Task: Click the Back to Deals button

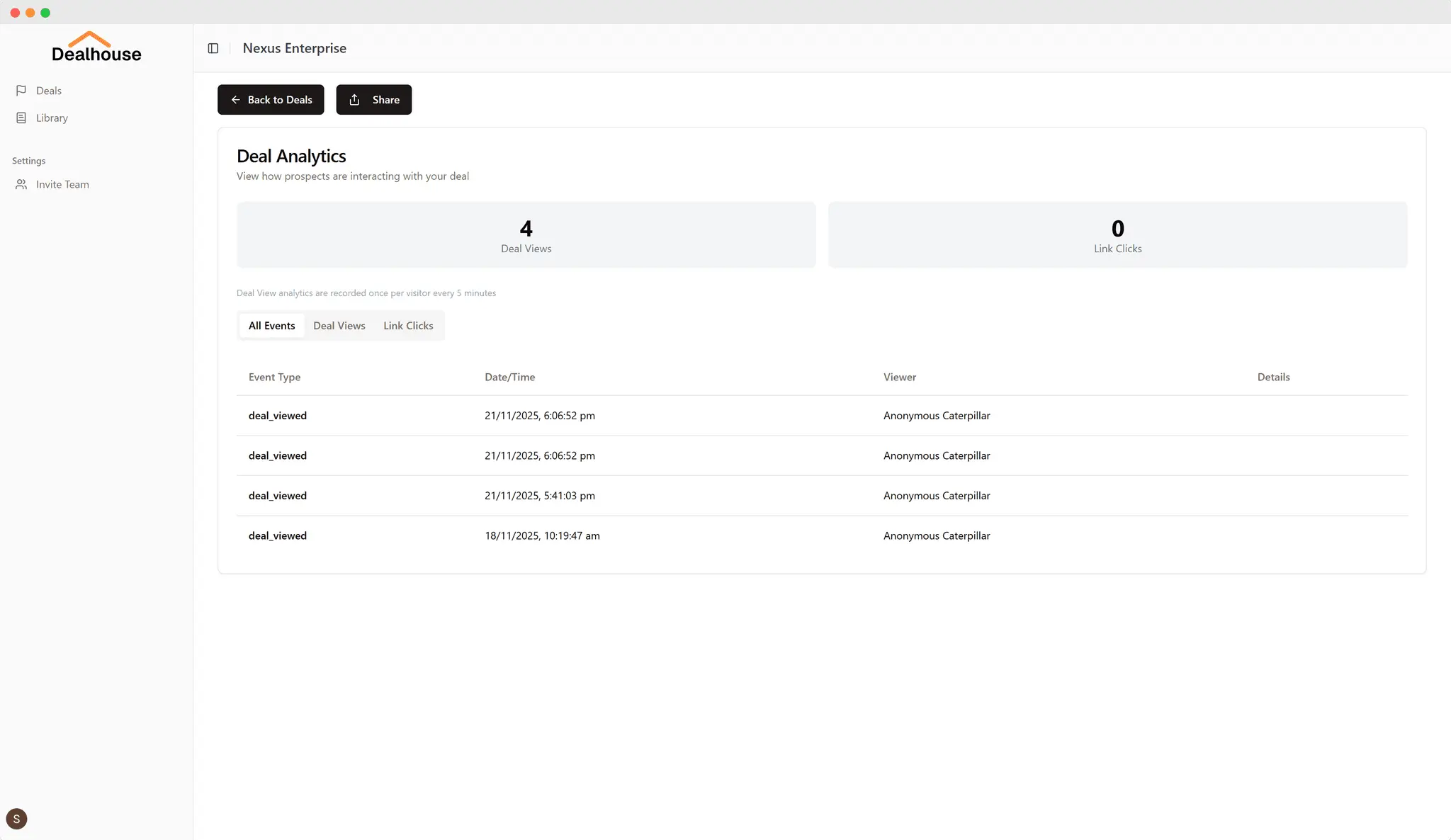Action: point(271,100)
